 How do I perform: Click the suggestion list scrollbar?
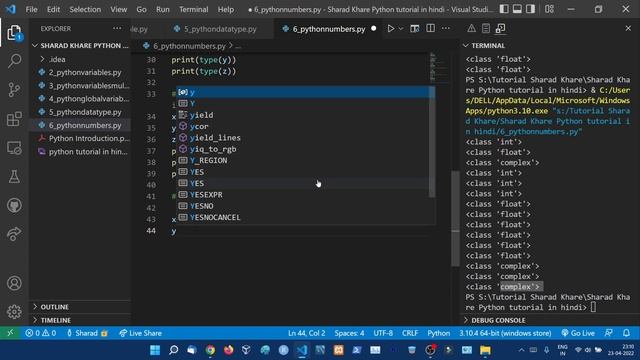432,142
